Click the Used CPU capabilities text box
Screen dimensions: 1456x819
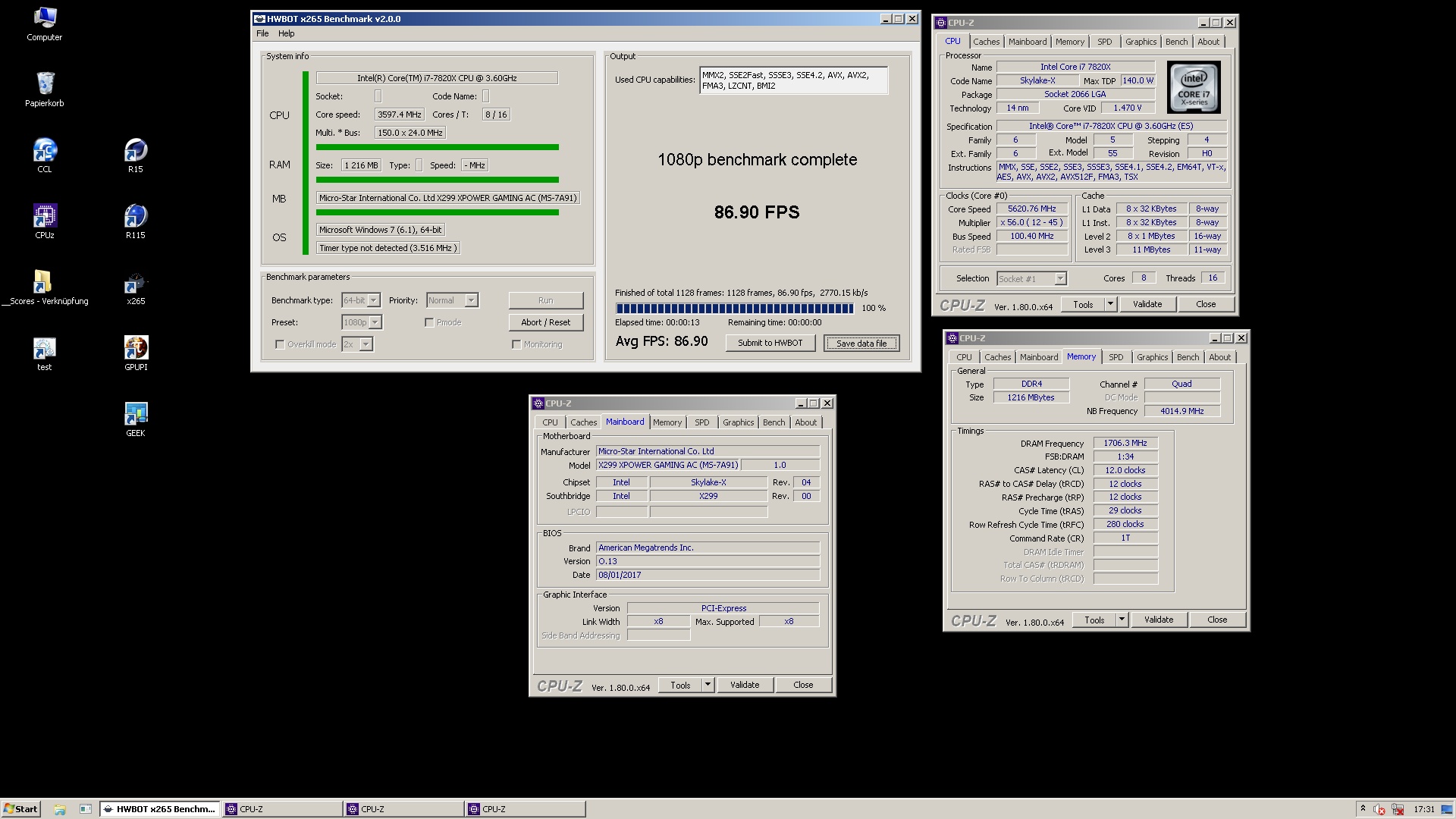[x=793, y=80]
